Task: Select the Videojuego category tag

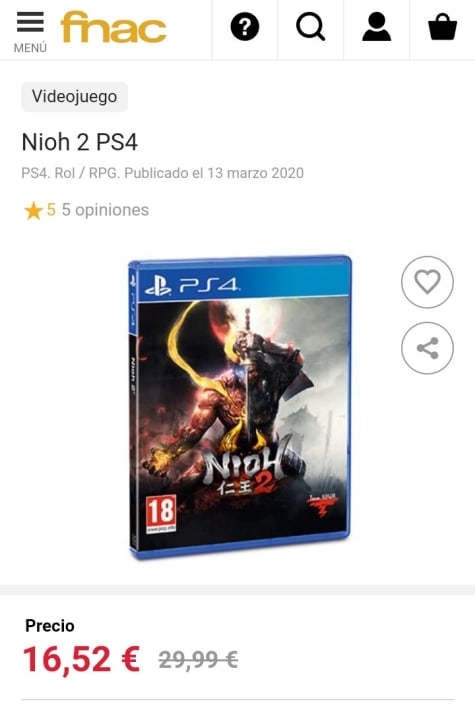Action: [75, 97]
